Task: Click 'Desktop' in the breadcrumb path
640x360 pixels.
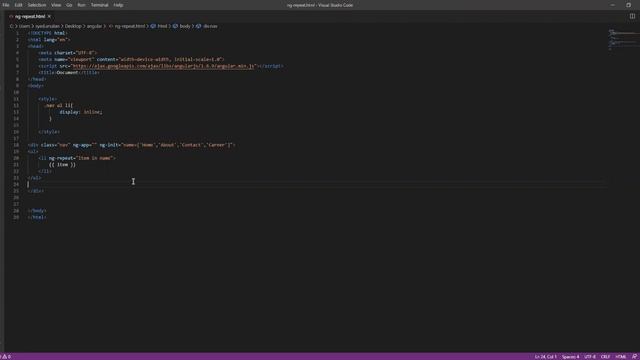Action: coord(73,26)
